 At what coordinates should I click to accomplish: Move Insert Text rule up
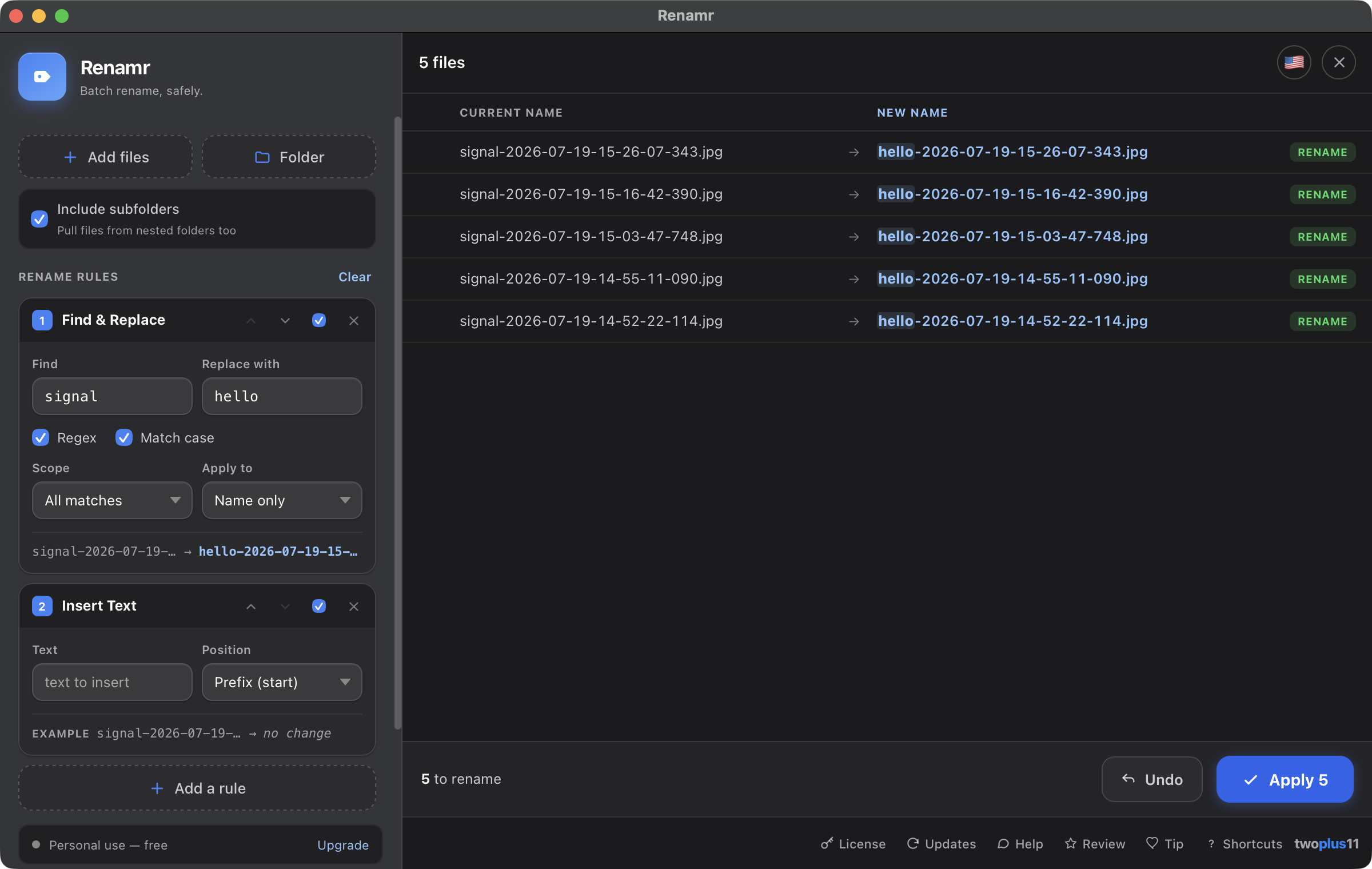pos(251,607)
